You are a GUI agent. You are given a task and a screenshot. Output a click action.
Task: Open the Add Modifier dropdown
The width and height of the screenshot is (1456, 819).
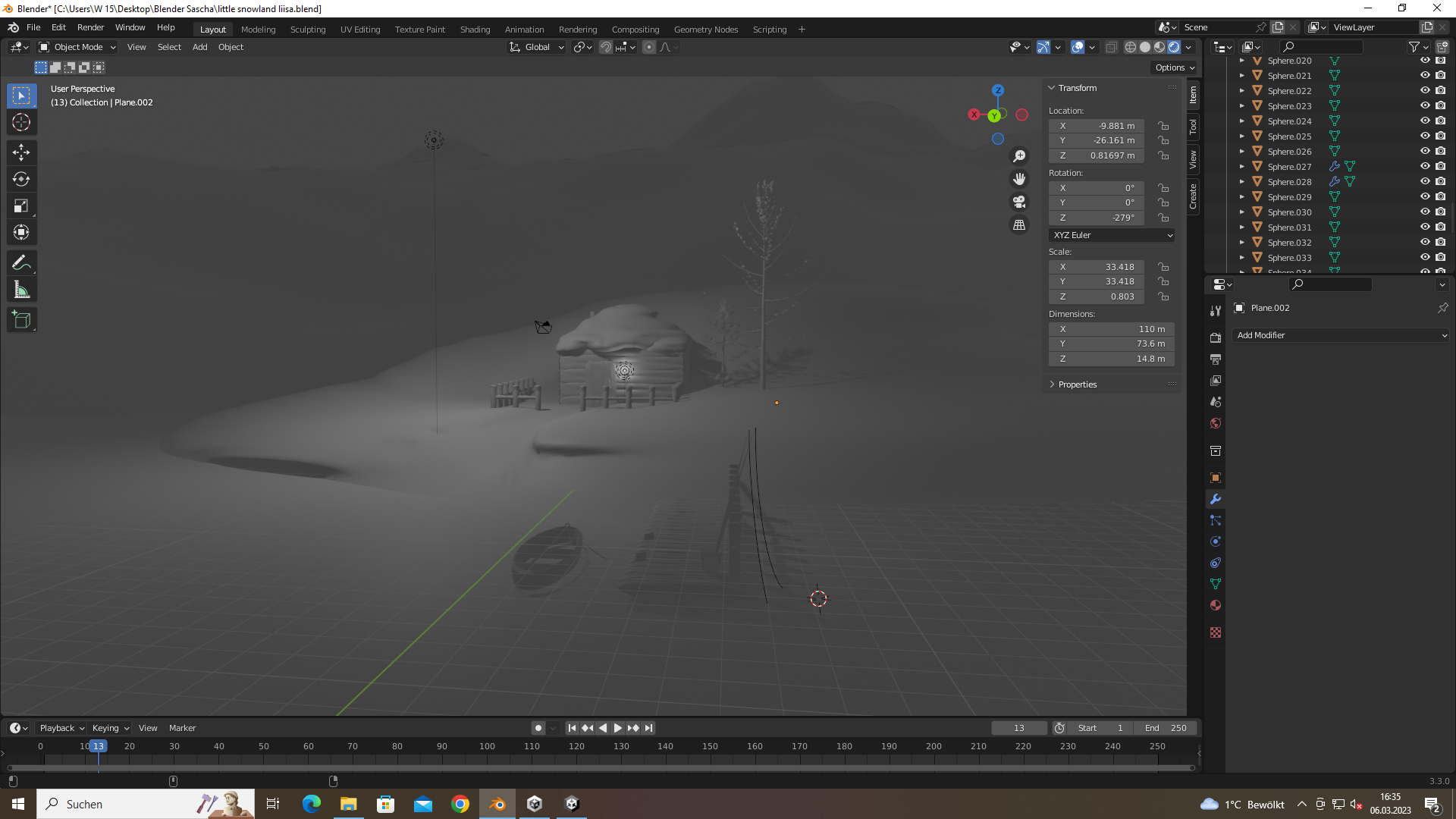point(1341,335)
